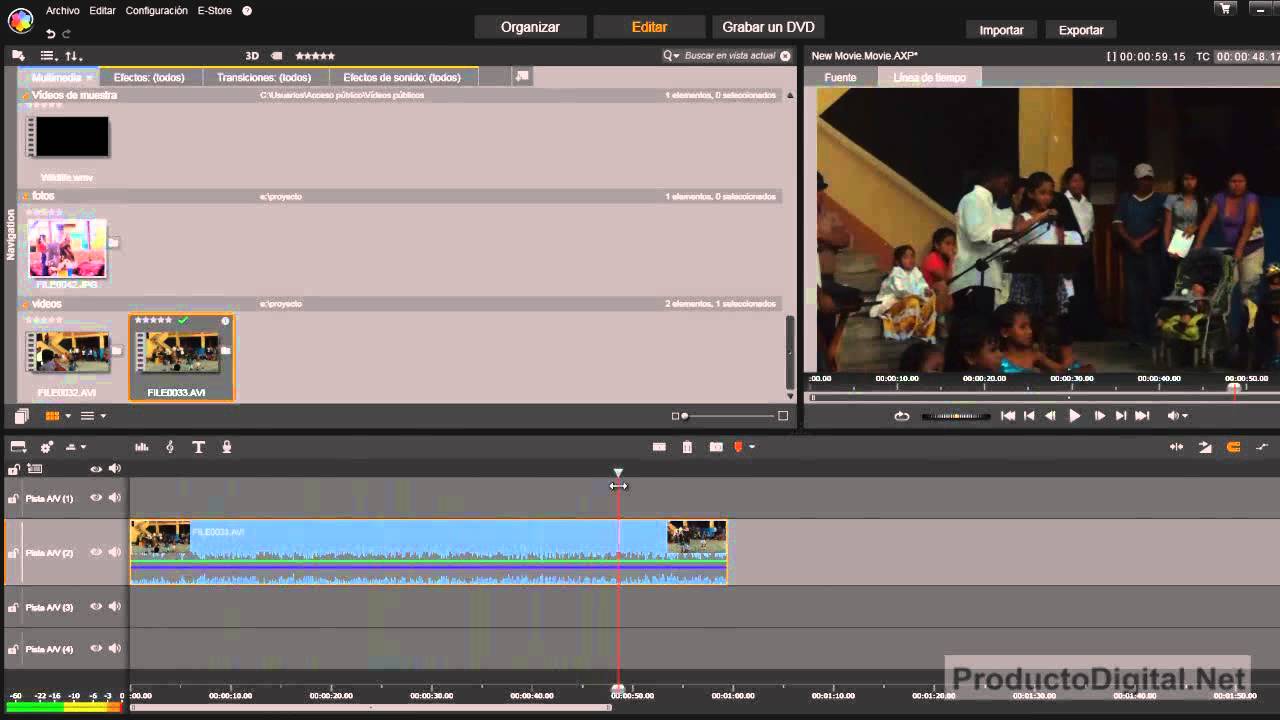Viewport: 1280px width, 720px height.
Task: Click the tag filter icon next to 3D
Action: click(x=277, y=56)
